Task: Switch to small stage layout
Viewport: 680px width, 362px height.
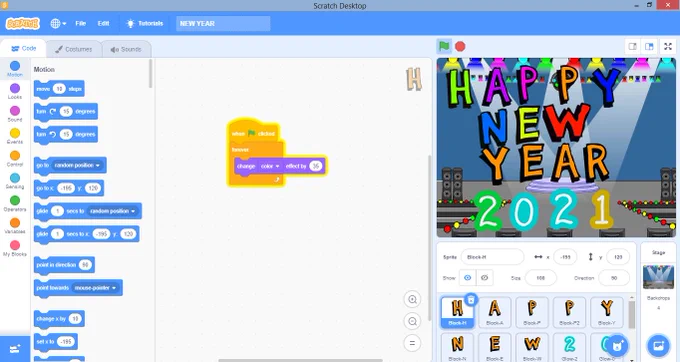Action: (633, 46)
